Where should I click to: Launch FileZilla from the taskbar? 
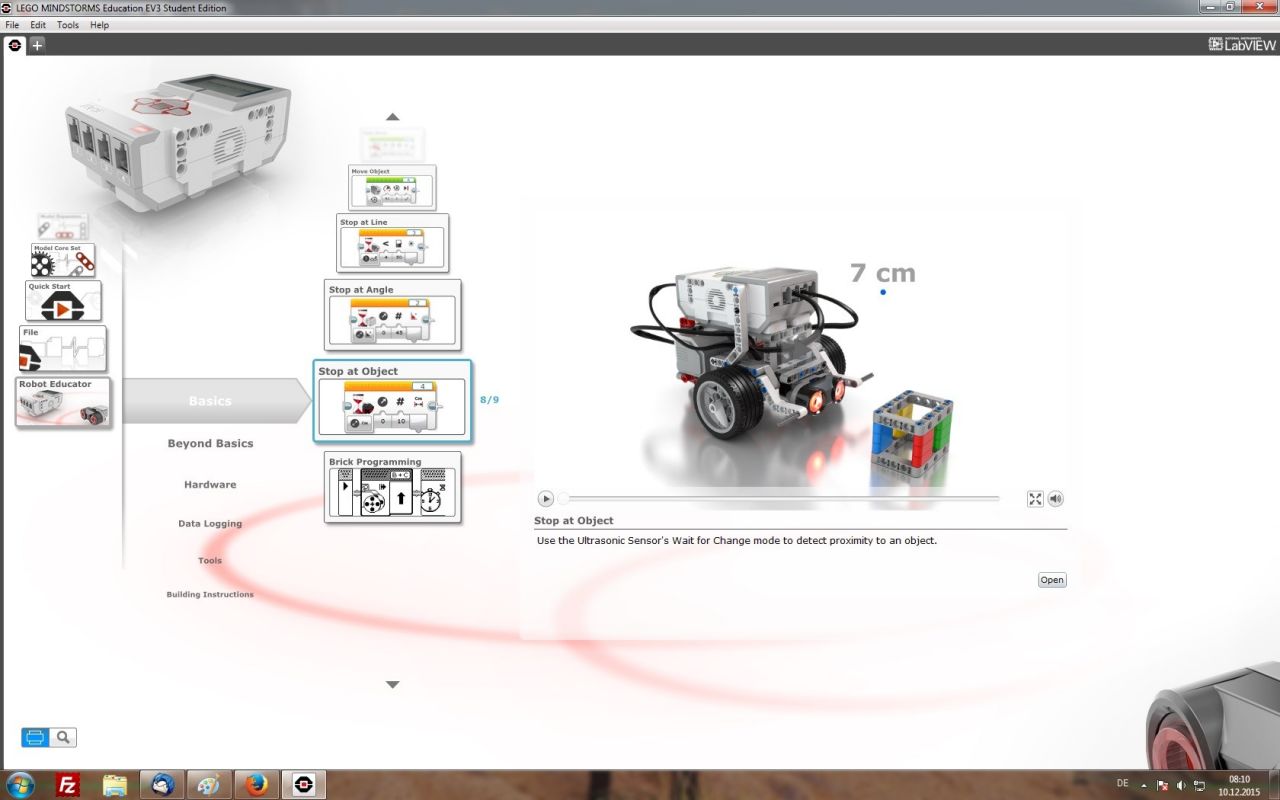click(x=68, y=785)
